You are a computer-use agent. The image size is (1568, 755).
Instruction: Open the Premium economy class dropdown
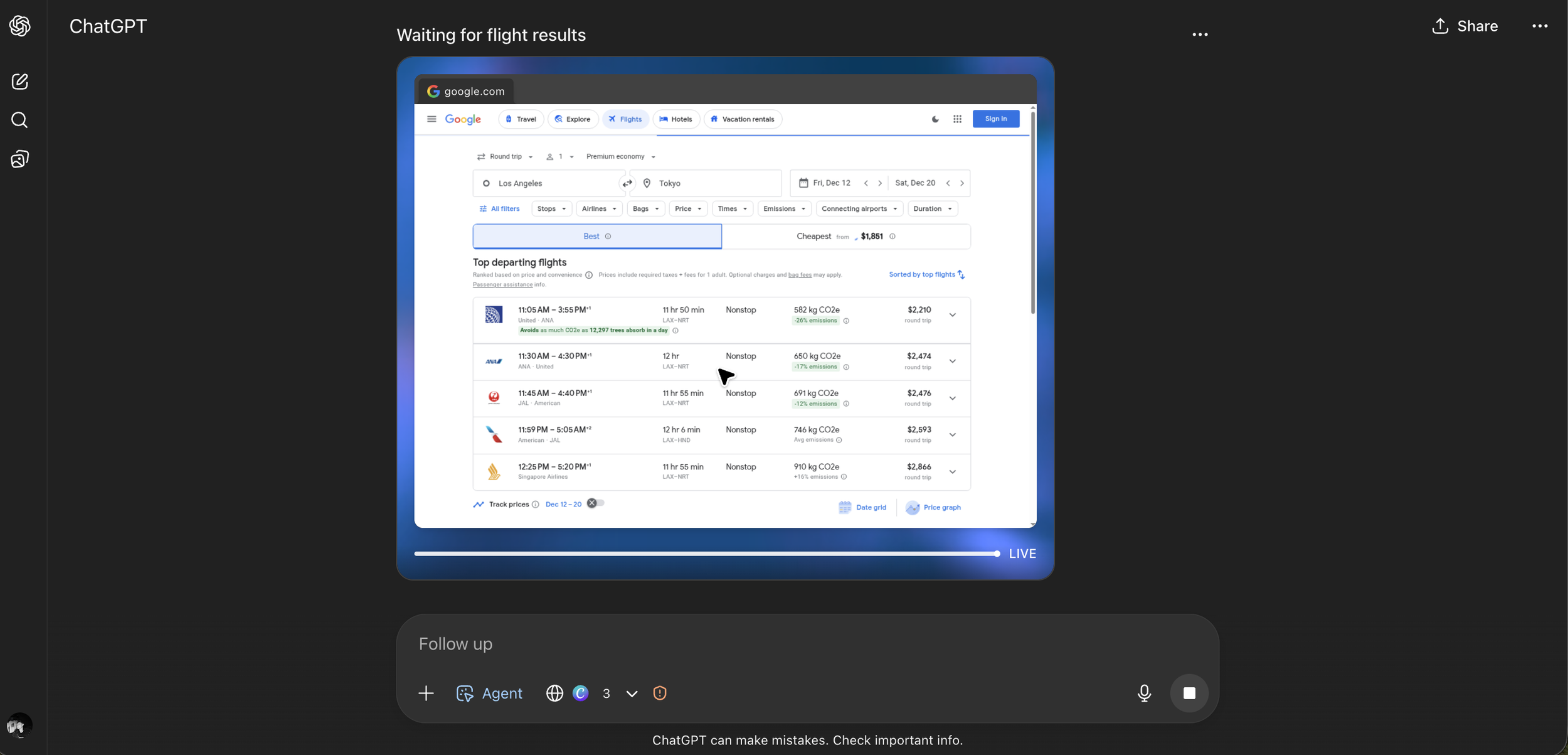pos(620,157)
